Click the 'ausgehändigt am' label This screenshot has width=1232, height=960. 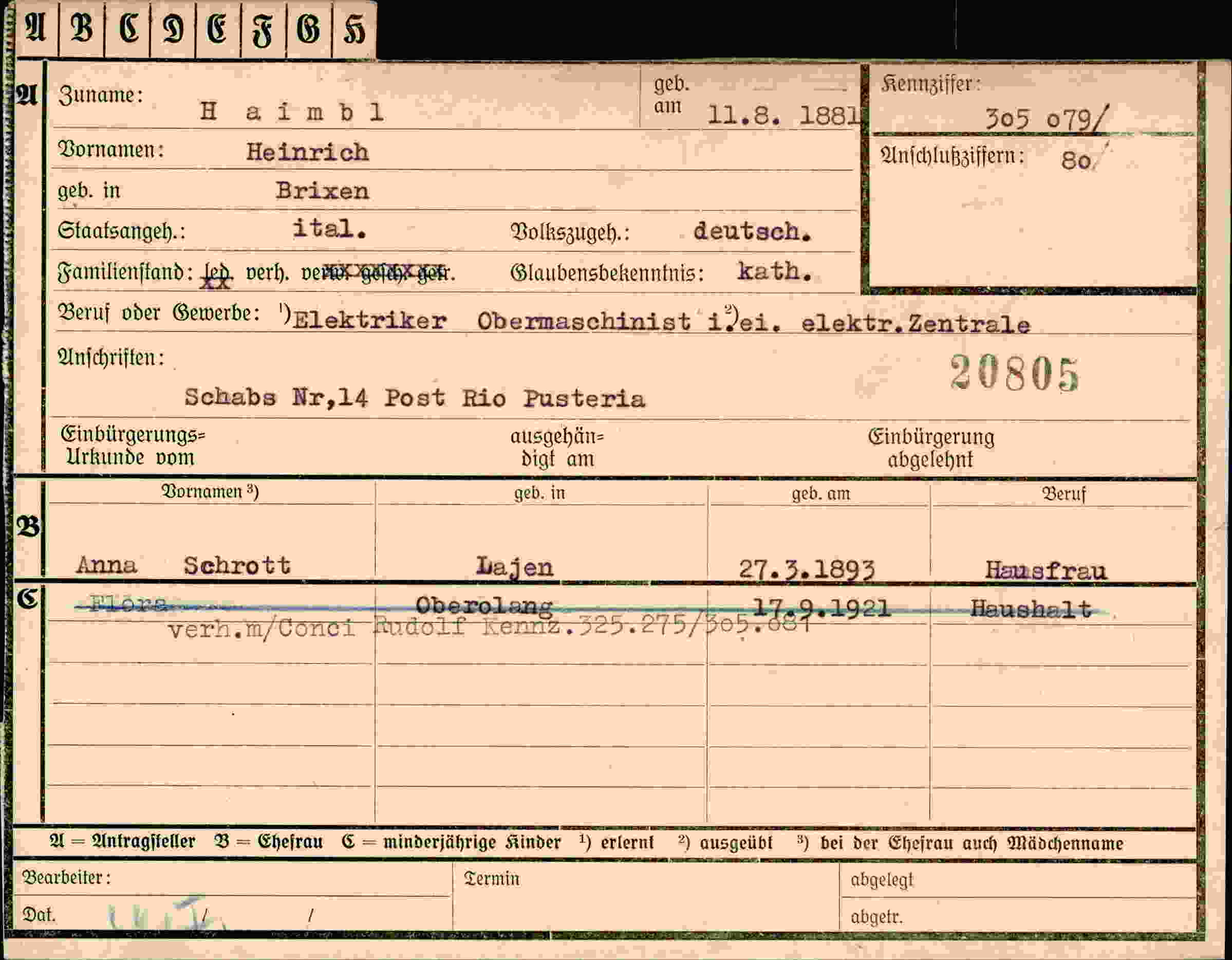tap(557, 448)
